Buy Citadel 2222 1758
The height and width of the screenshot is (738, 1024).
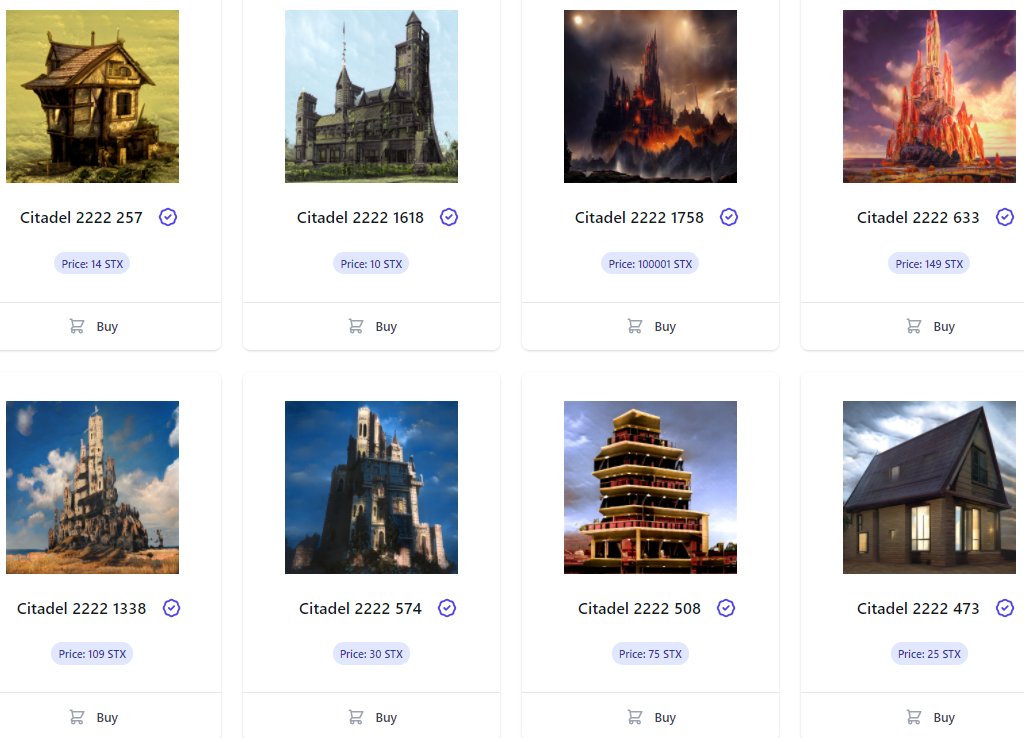point(650,326)
